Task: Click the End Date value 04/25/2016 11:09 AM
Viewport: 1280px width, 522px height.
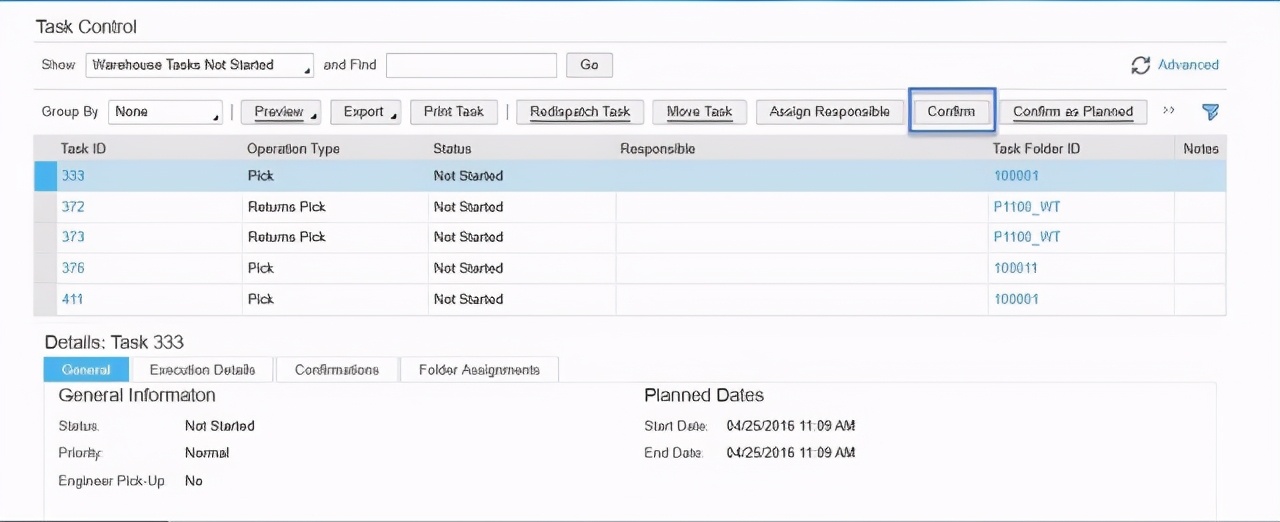Action: (791, 453)
